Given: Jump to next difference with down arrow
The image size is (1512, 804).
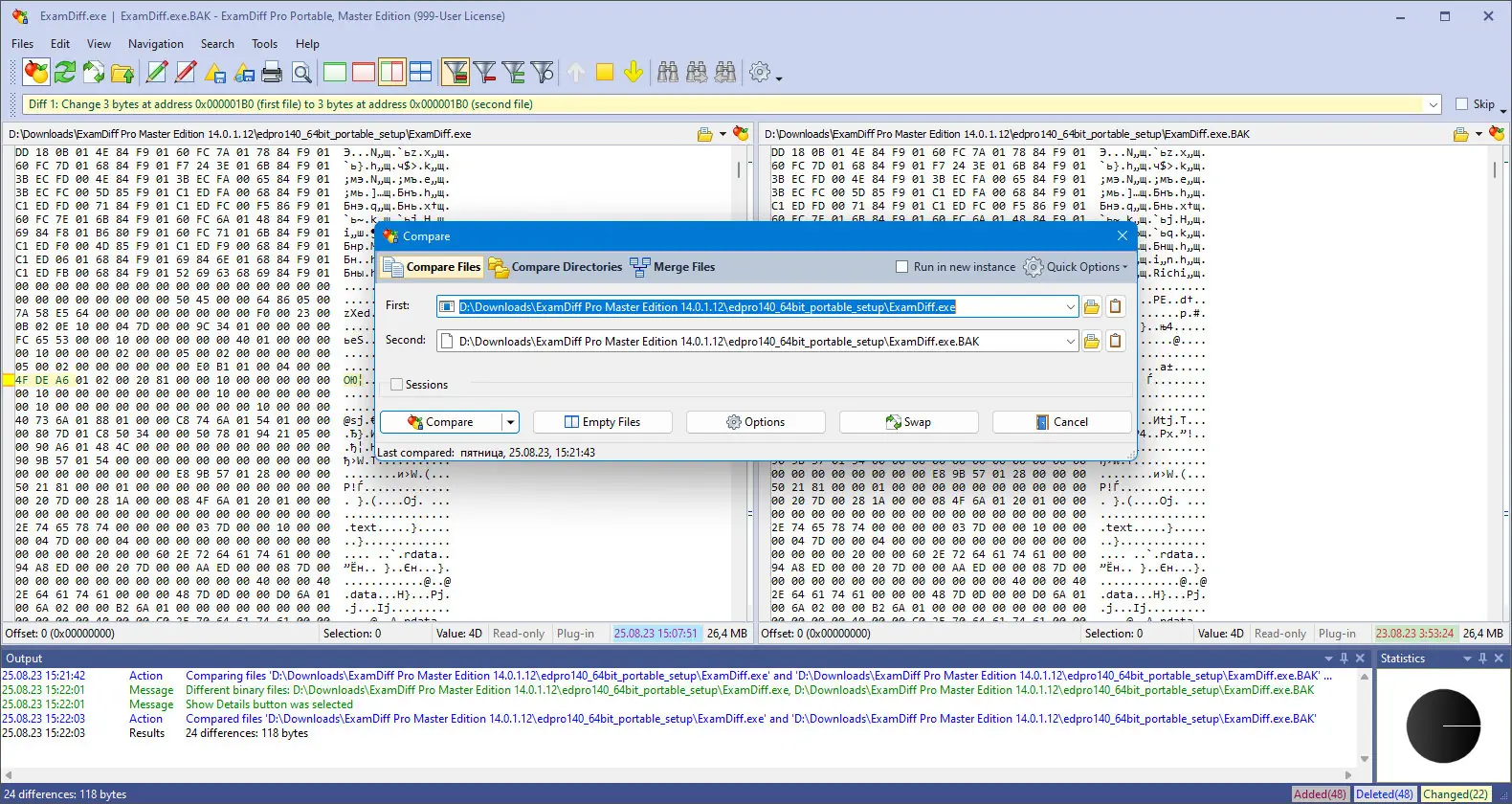Looking at the screenshot, I should (634, 72).
